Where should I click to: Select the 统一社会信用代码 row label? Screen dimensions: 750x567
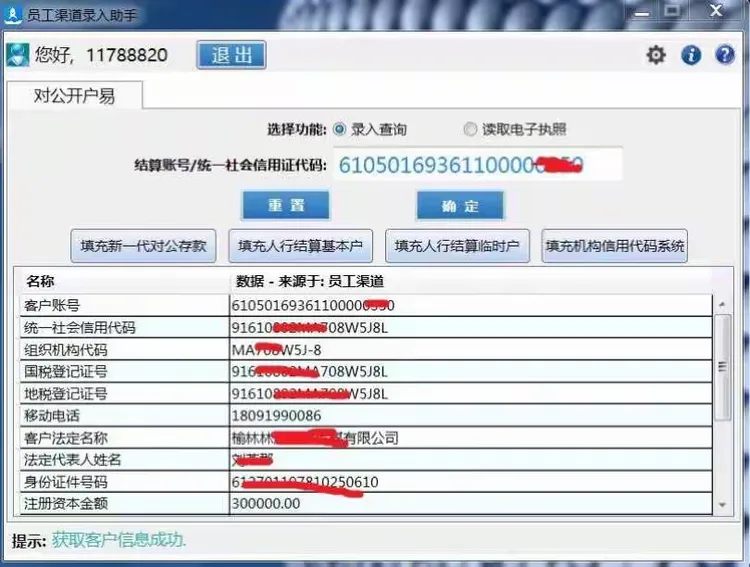(x=80, y=327)
